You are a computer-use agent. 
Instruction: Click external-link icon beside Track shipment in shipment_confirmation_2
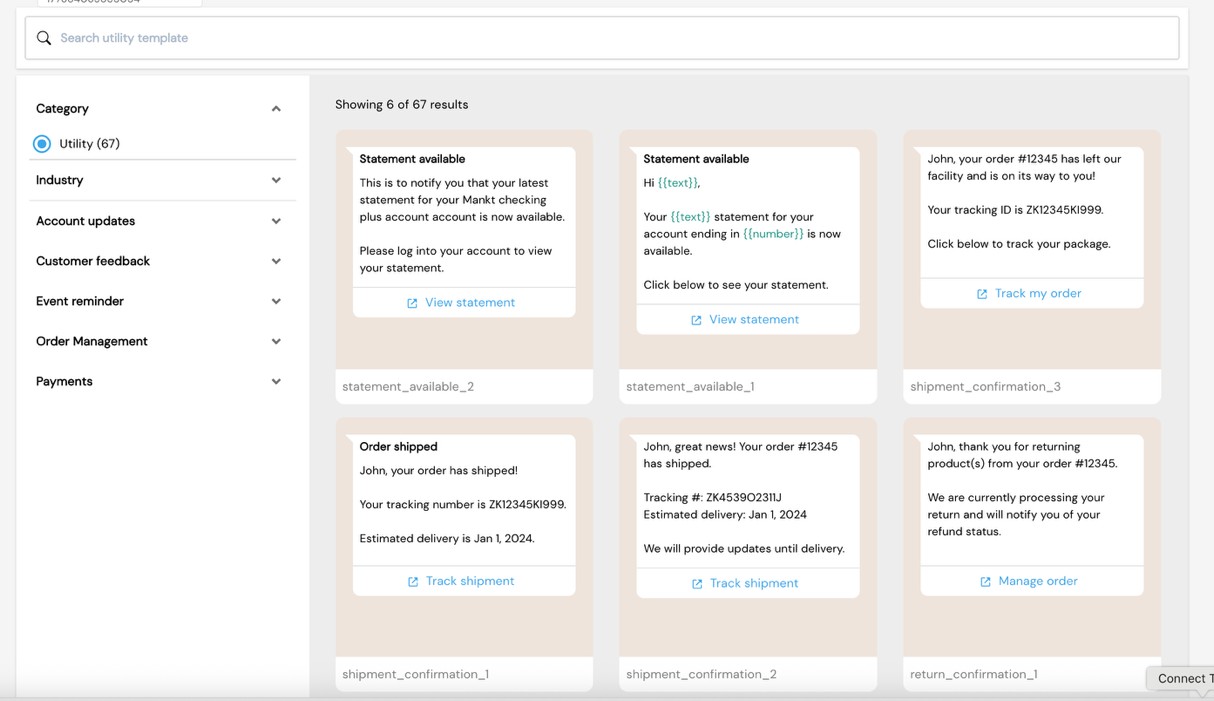(x=697, y=584)
